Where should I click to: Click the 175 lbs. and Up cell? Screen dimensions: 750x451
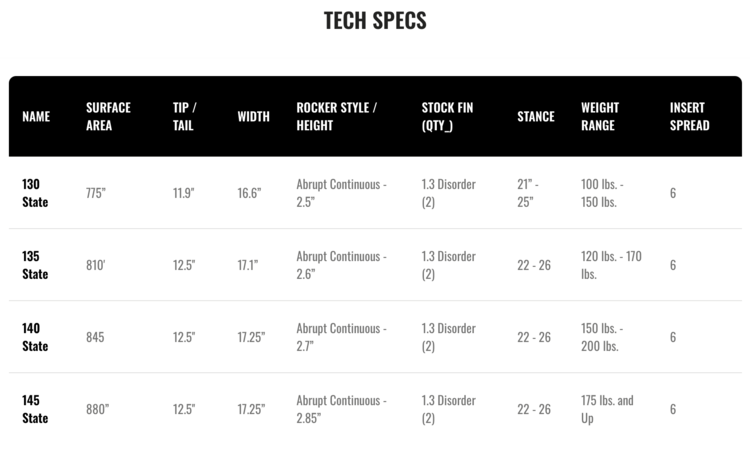click(607, 409)
